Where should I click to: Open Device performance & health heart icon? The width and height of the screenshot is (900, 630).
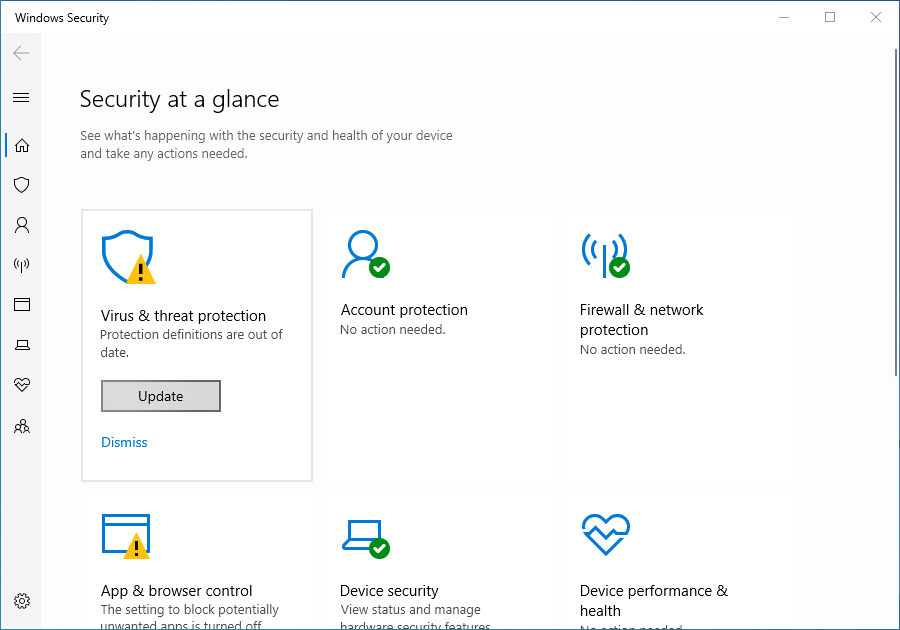(22, 385)
